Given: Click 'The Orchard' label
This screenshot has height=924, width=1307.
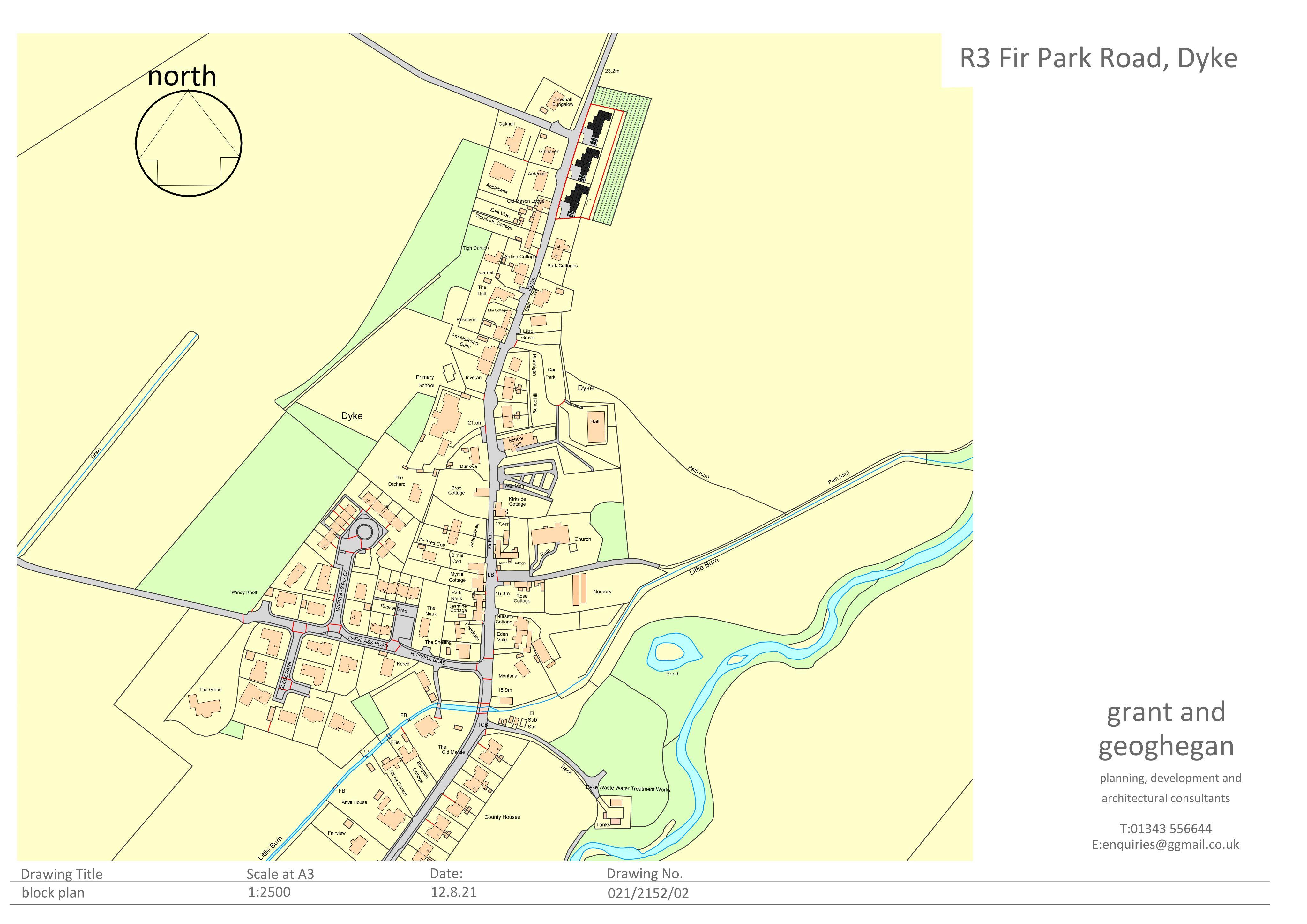Looking at the screenshot, I should (397, 481).
